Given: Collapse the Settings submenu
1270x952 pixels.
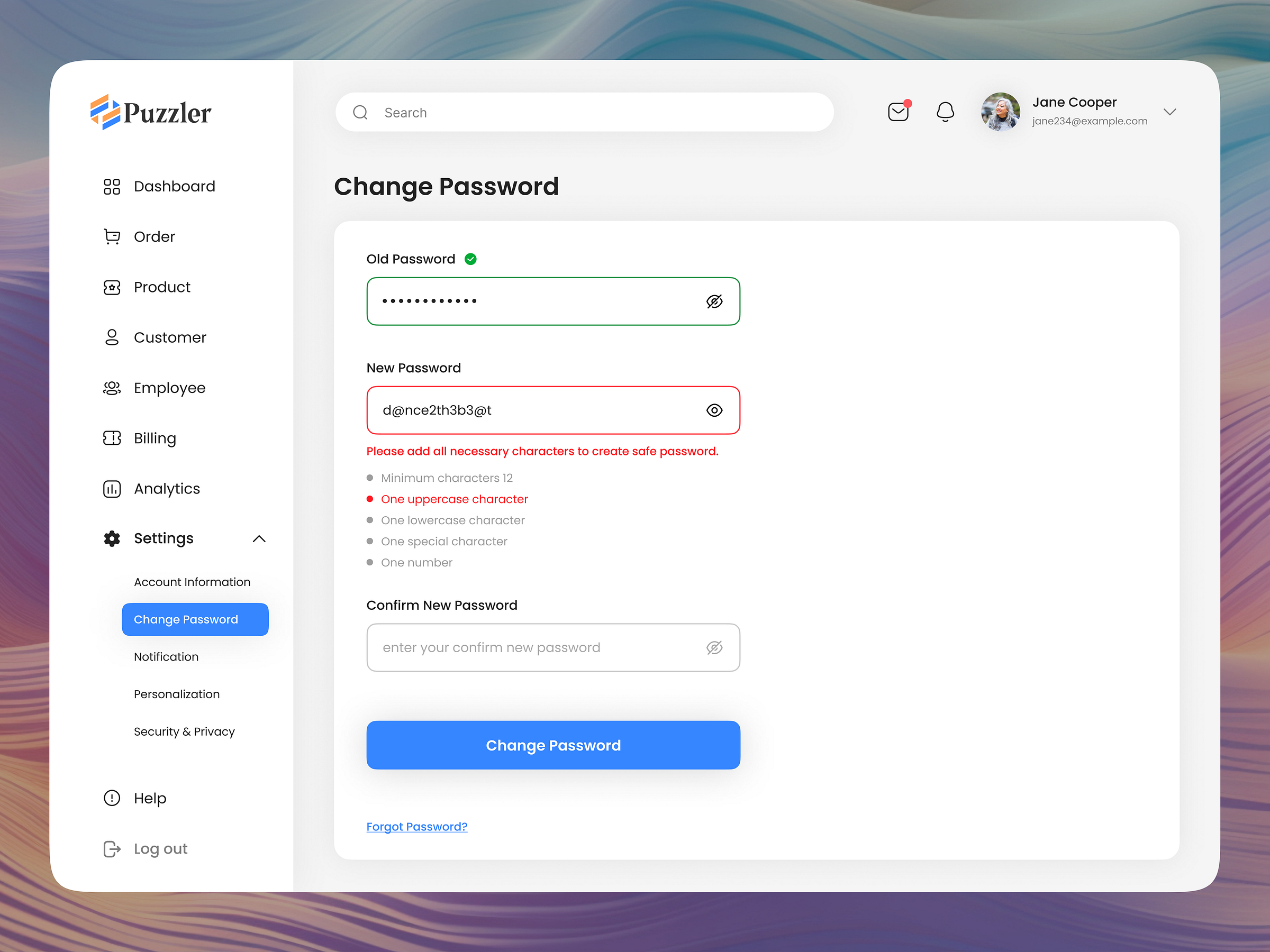Looking at the screenshot, I should click(x=259, y=538).
